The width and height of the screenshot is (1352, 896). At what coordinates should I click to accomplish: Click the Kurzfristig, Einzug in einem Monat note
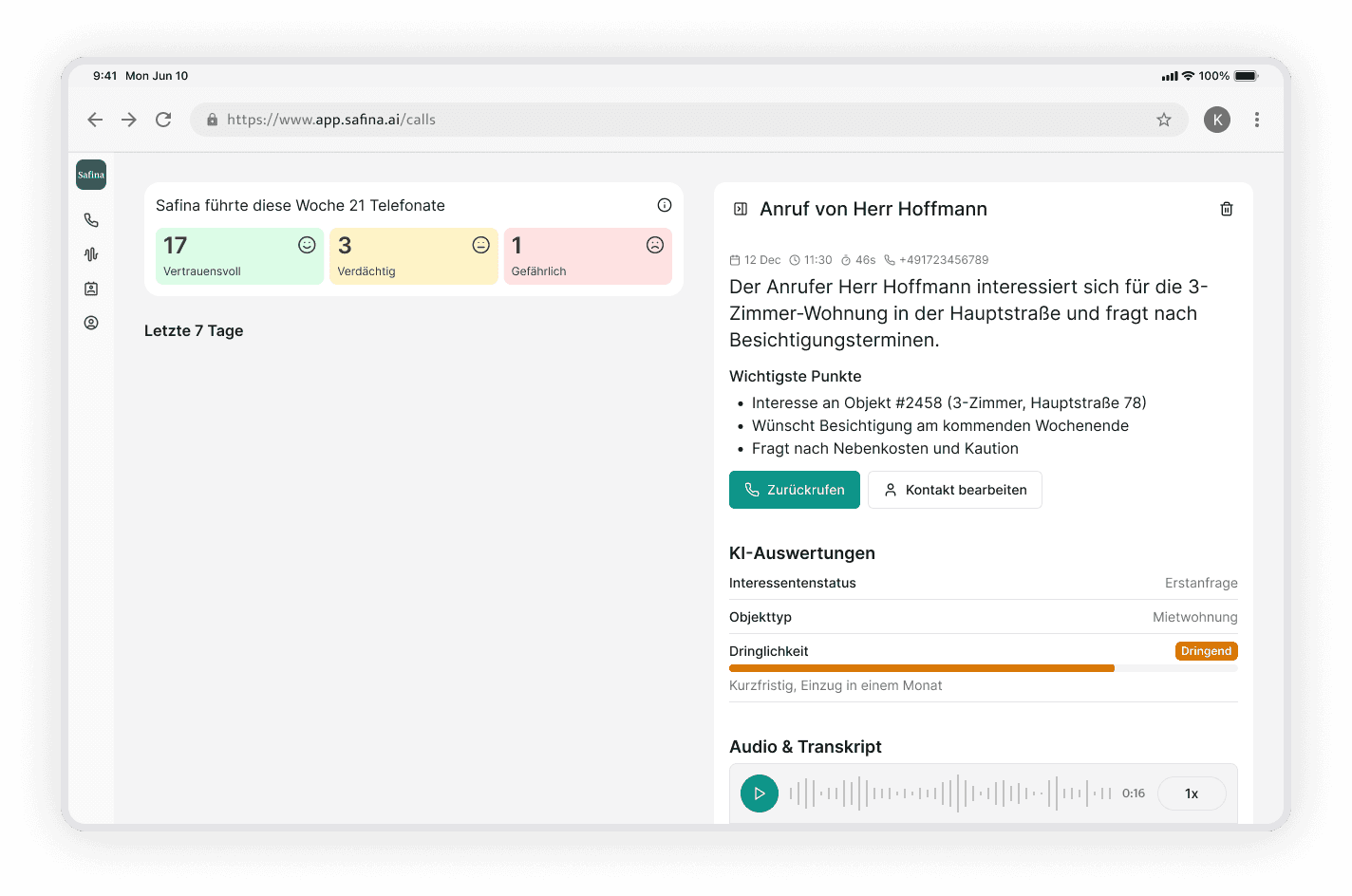click(836, 685)
